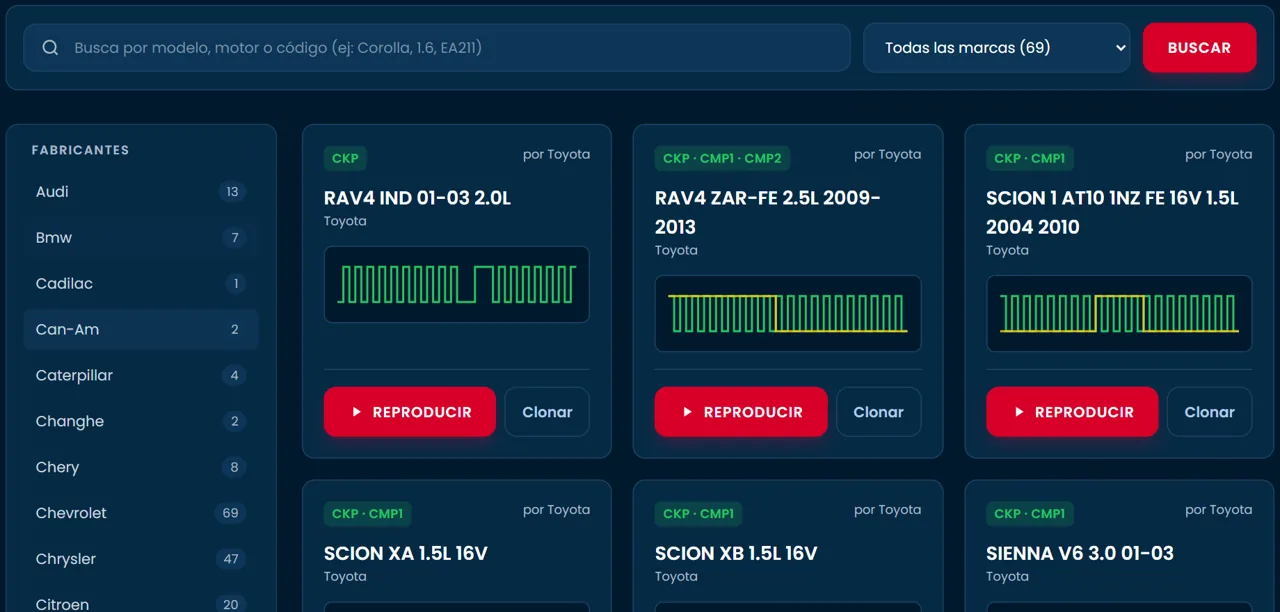Viewport: 1280px width, 612px height.
Task: Select Changhe manufacturer entry
Action: [x=141, y=422]
